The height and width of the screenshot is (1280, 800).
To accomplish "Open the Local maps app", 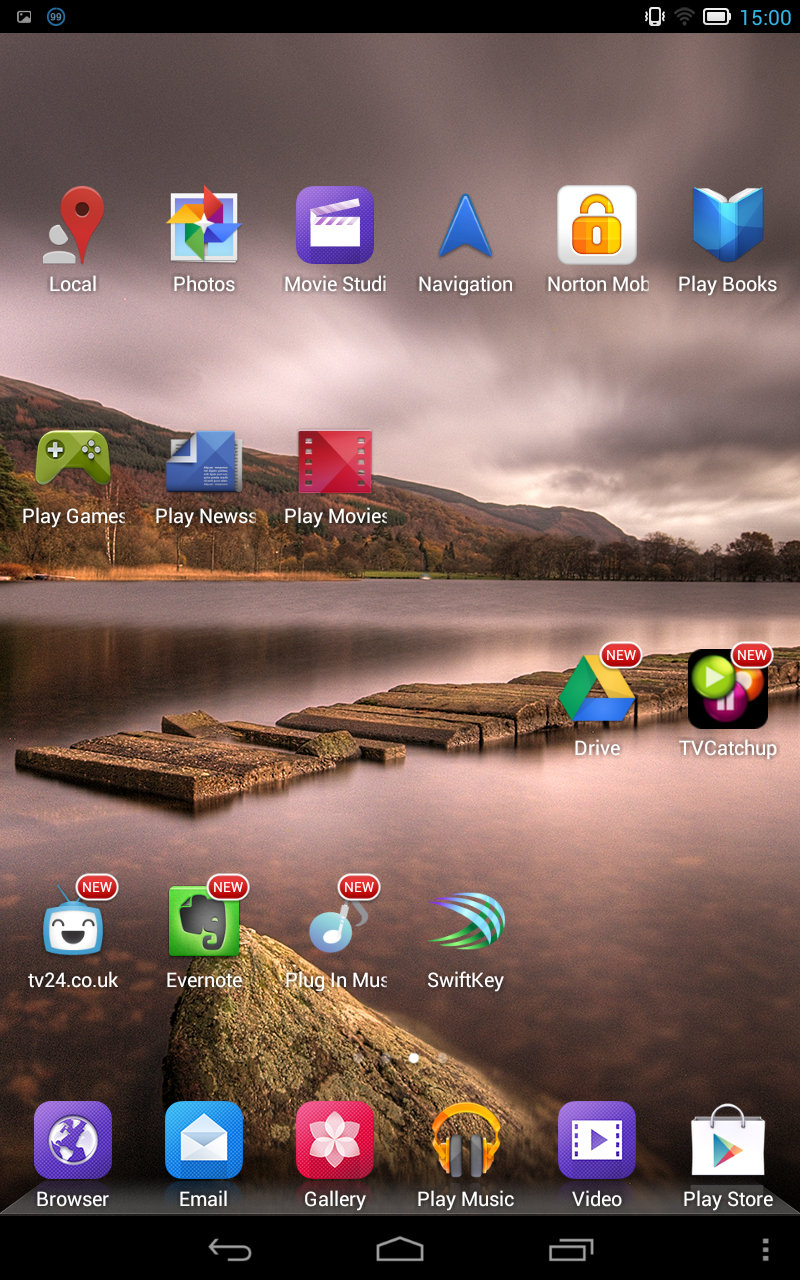I will 73,225.
